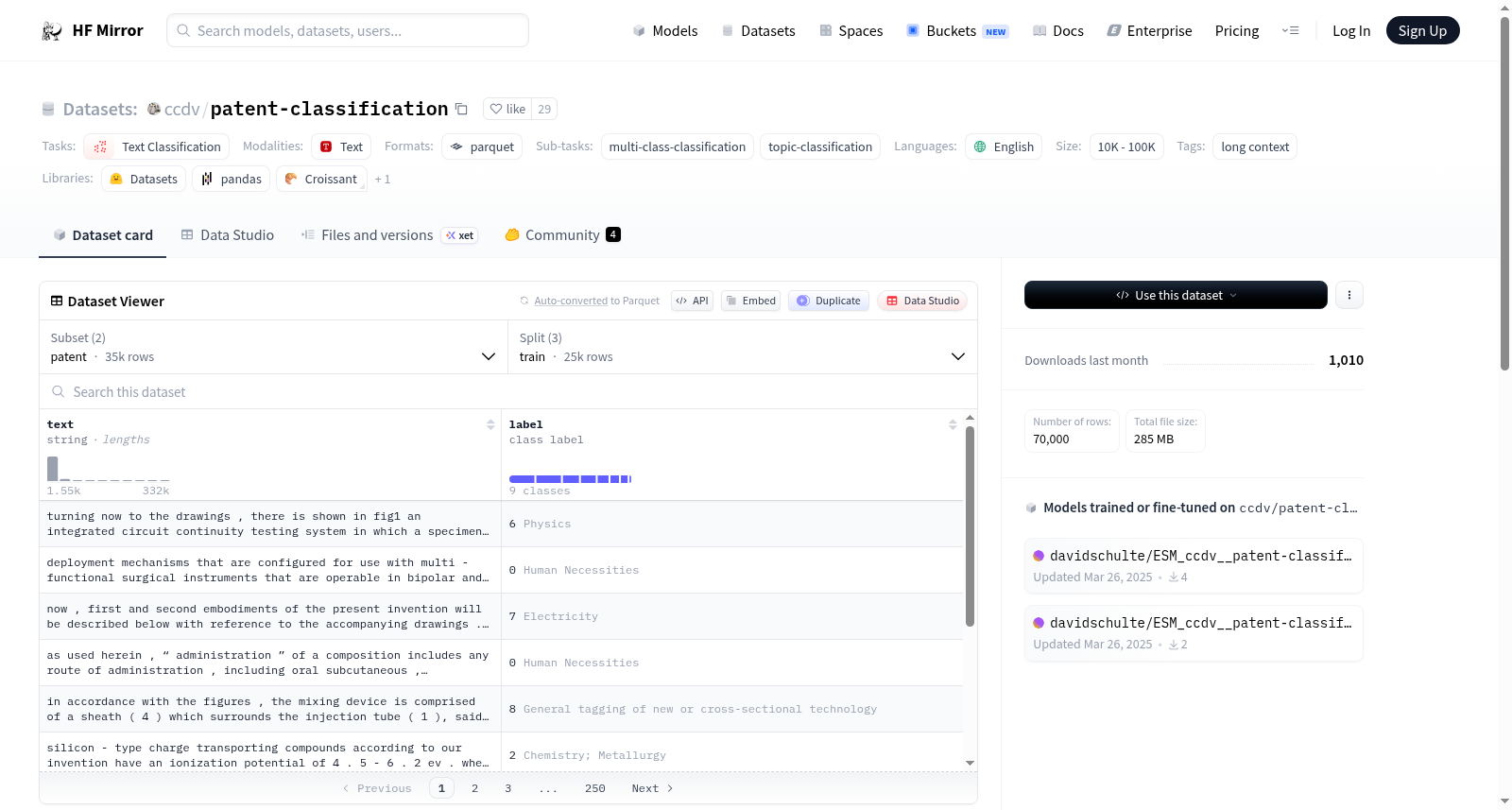
Task: Click the multi-class-classification sub-task tag
Action: pyautogui.click(x=678, y=146)
